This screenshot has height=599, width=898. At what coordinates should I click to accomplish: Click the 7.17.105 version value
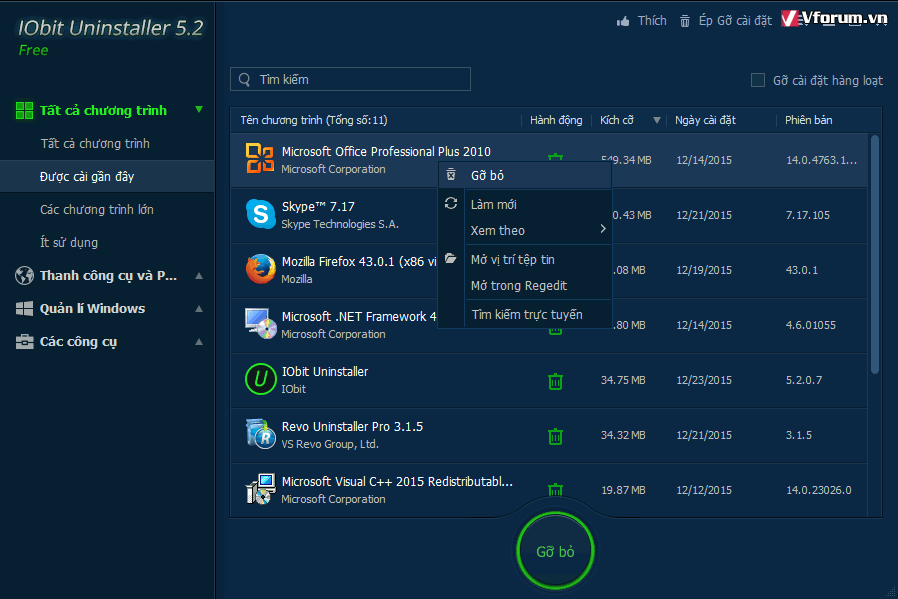tap(808, 215)
